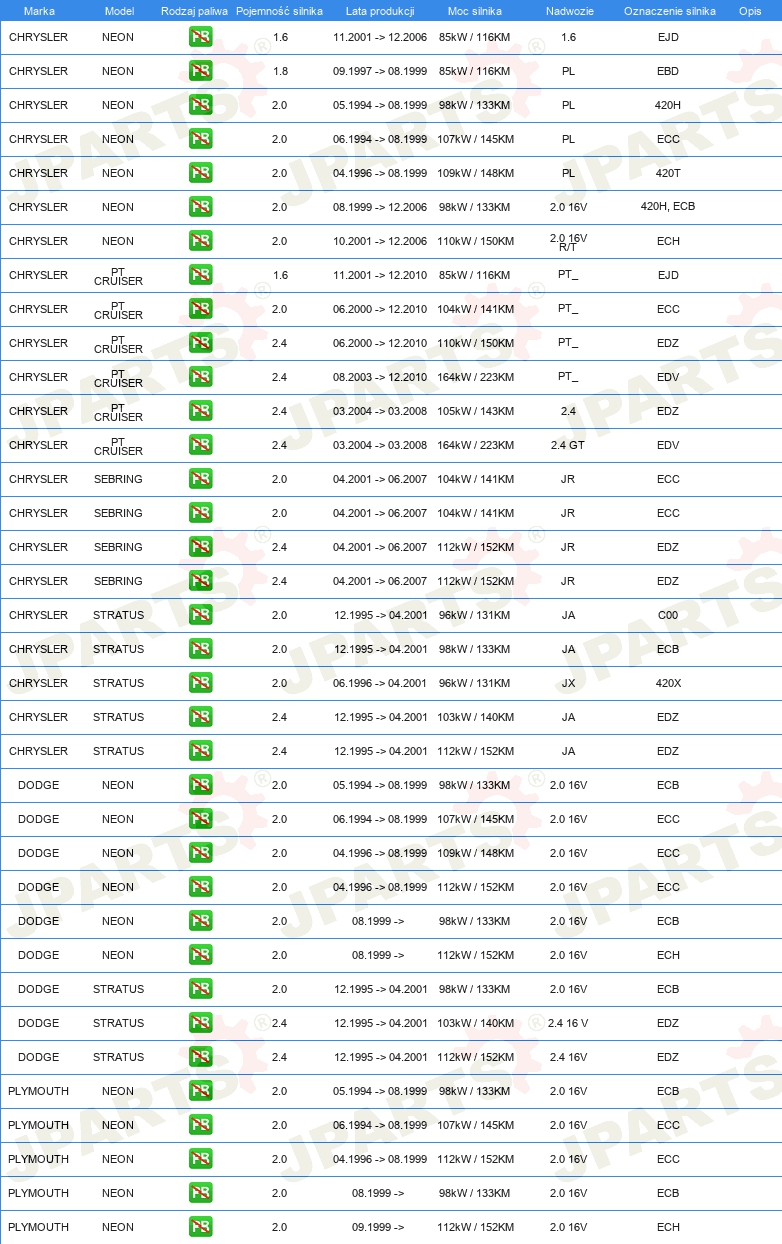Select the '420H, ECB' engine cell
Screen dimensions: 782x1244
click(668, 207)
